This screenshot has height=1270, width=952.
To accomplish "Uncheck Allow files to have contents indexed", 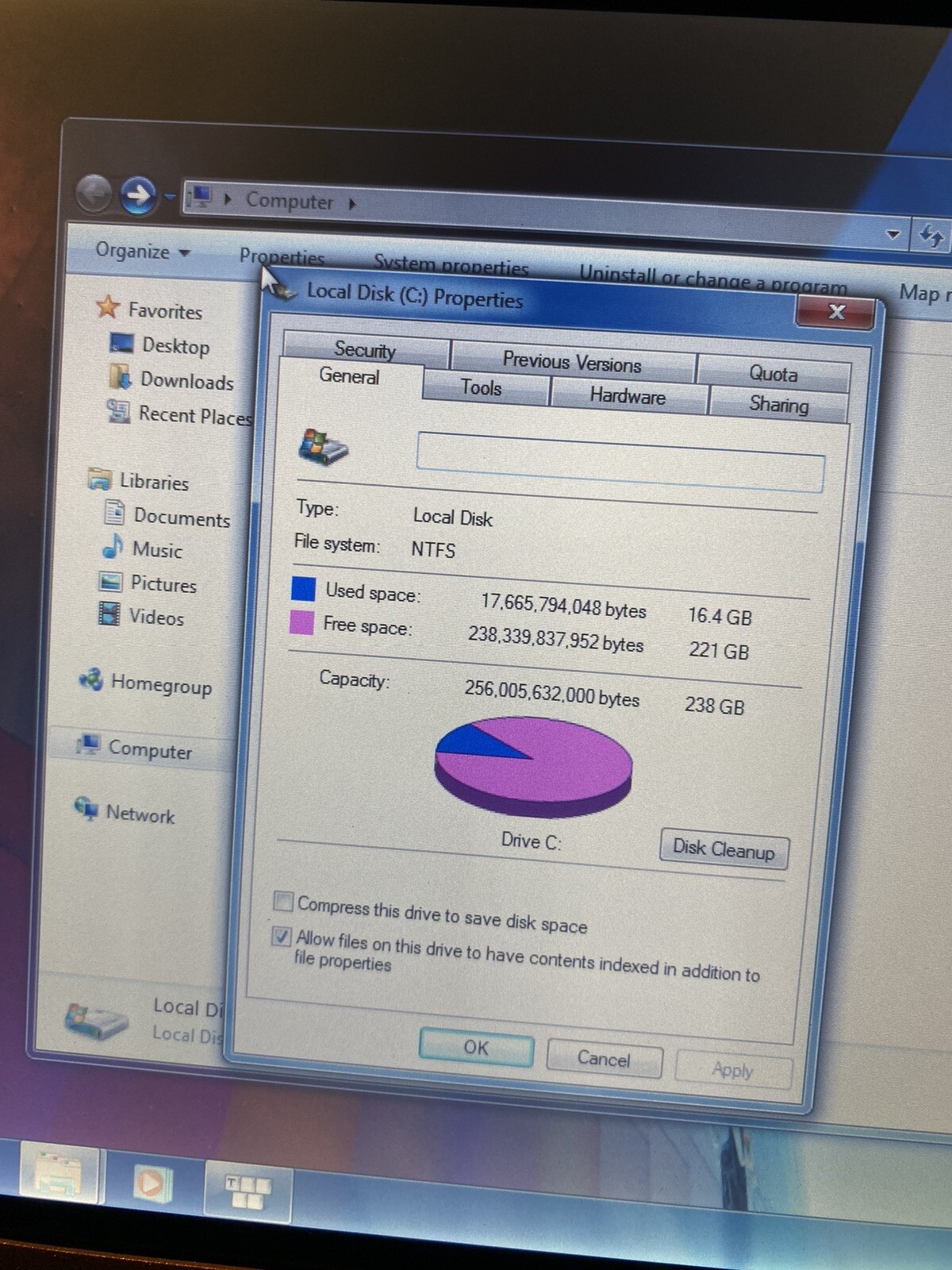I will pyautogui.click(x=281, y=936).
